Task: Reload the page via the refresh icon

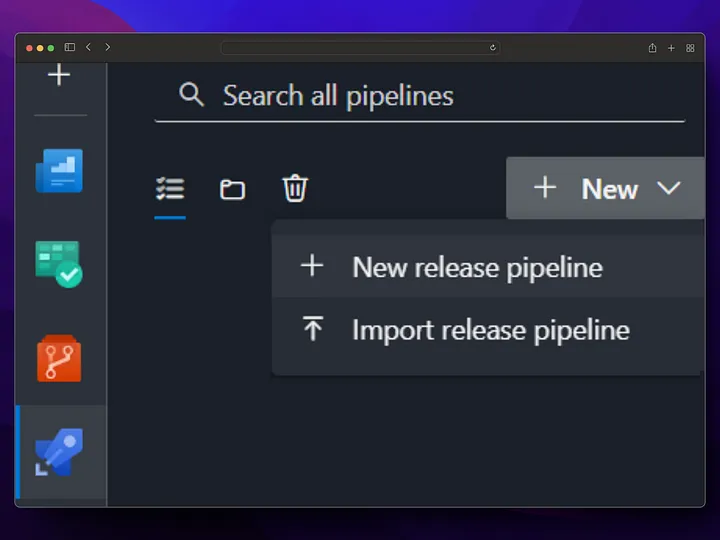Action: [493, 48]
